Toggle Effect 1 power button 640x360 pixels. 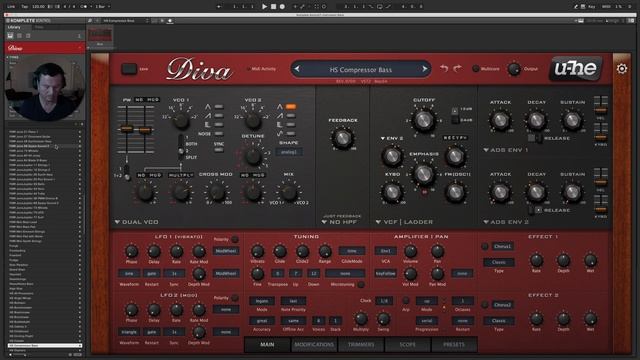click(484, 247)
